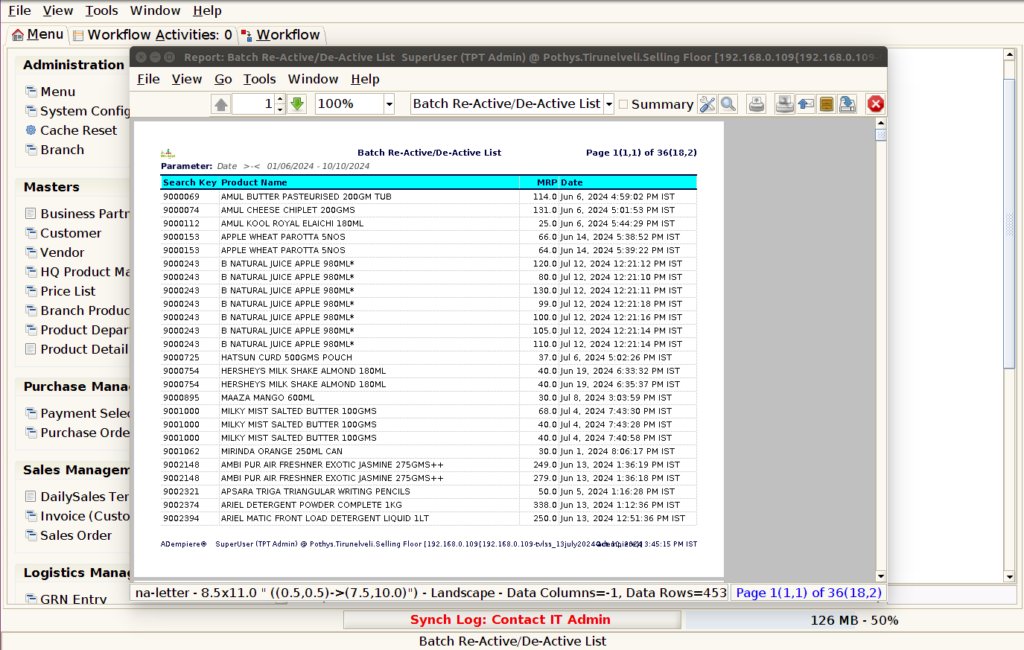The width and height of the screenshot is (1024, 650).
Task: Click AMUL BUTTER PASTEURISED 200GM TUB row
Action: point(428,197)
